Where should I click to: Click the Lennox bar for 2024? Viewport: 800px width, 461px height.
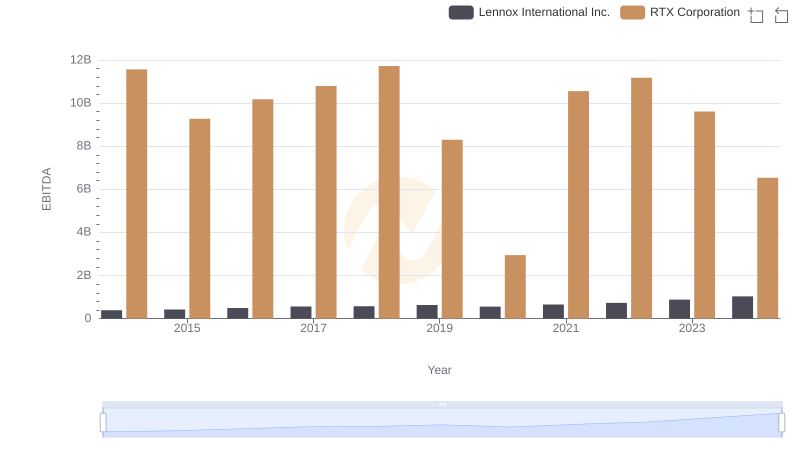tap(742, 308)
